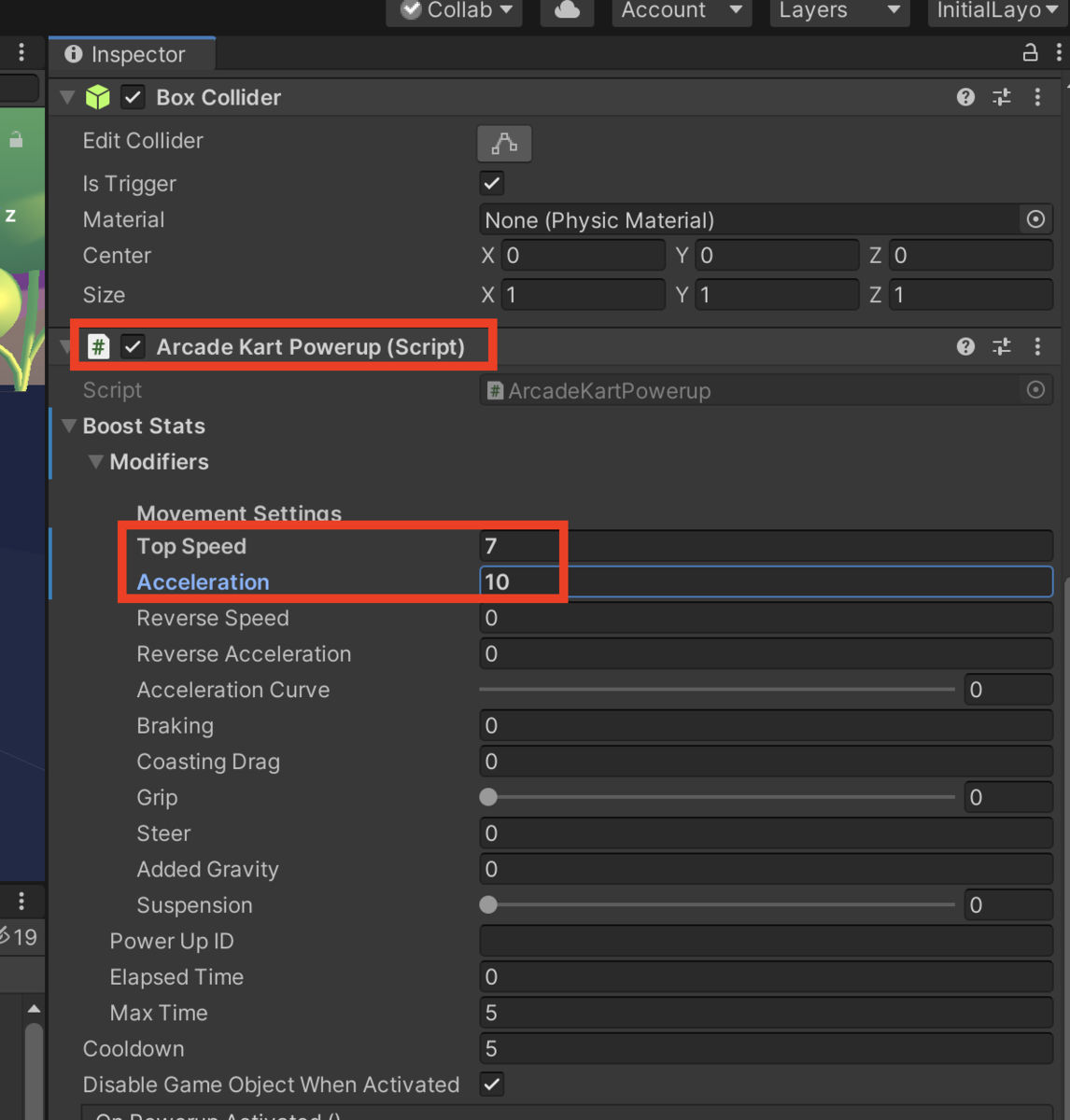Click the Size X field
1070x1120 pixels.
coord(584,295)
